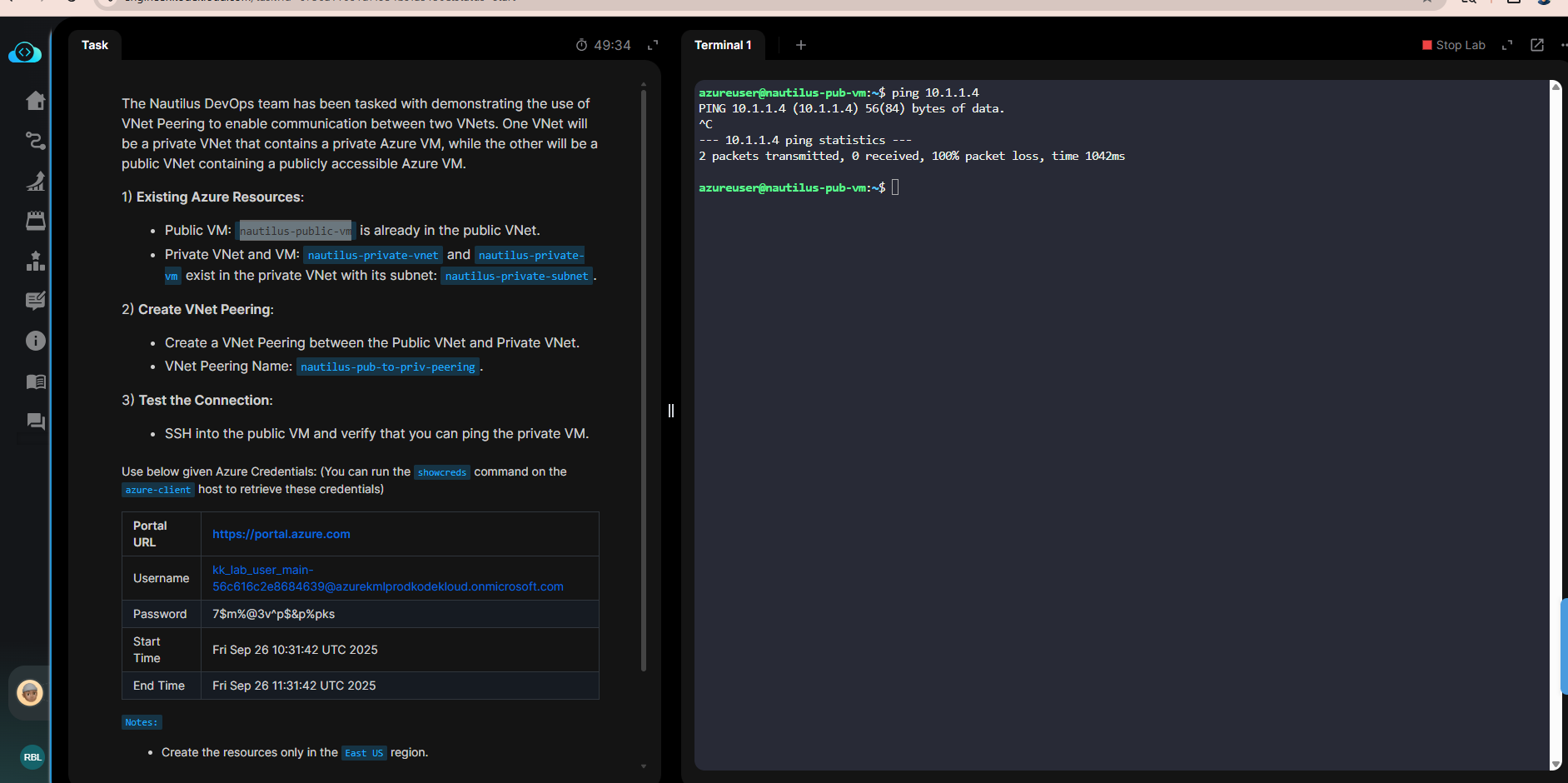Click the KodeKloud cloud logo

click(x=25, y=52)
